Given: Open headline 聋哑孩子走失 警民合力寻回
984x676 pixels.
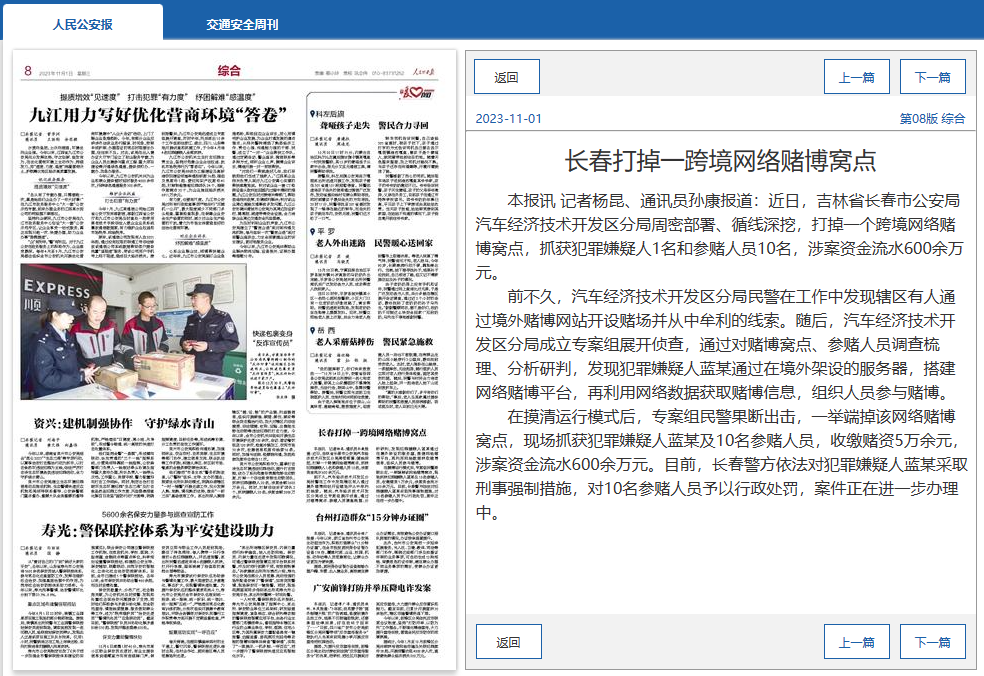Looking at the screenshot, I should [374, 126].
